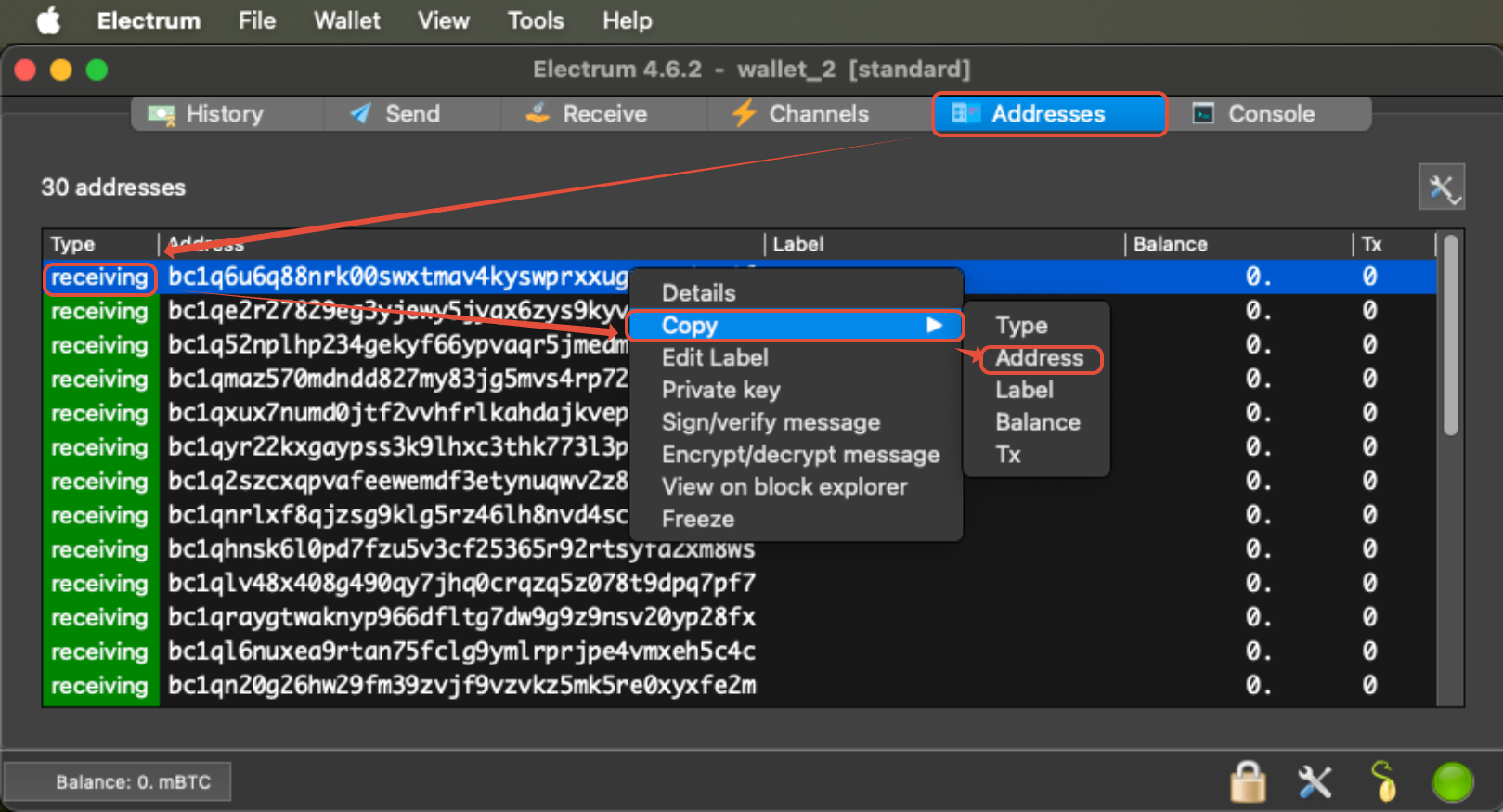Click the receiving type cell of first row
1503x812 pixels.
coord(100,277)
